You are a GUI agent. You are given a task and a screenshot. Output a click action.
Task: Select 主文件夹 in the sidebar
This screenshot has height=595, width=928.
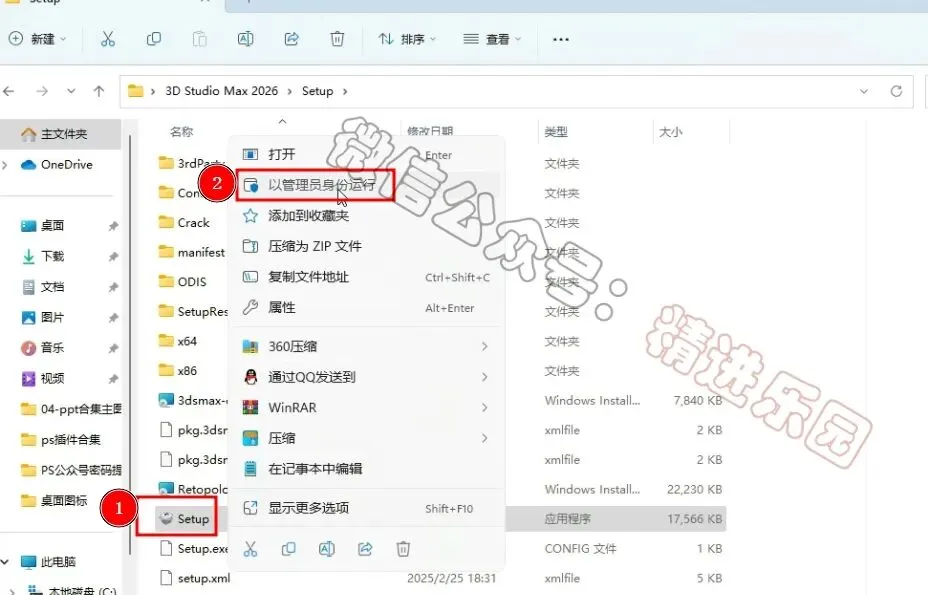tap(60, 134)
